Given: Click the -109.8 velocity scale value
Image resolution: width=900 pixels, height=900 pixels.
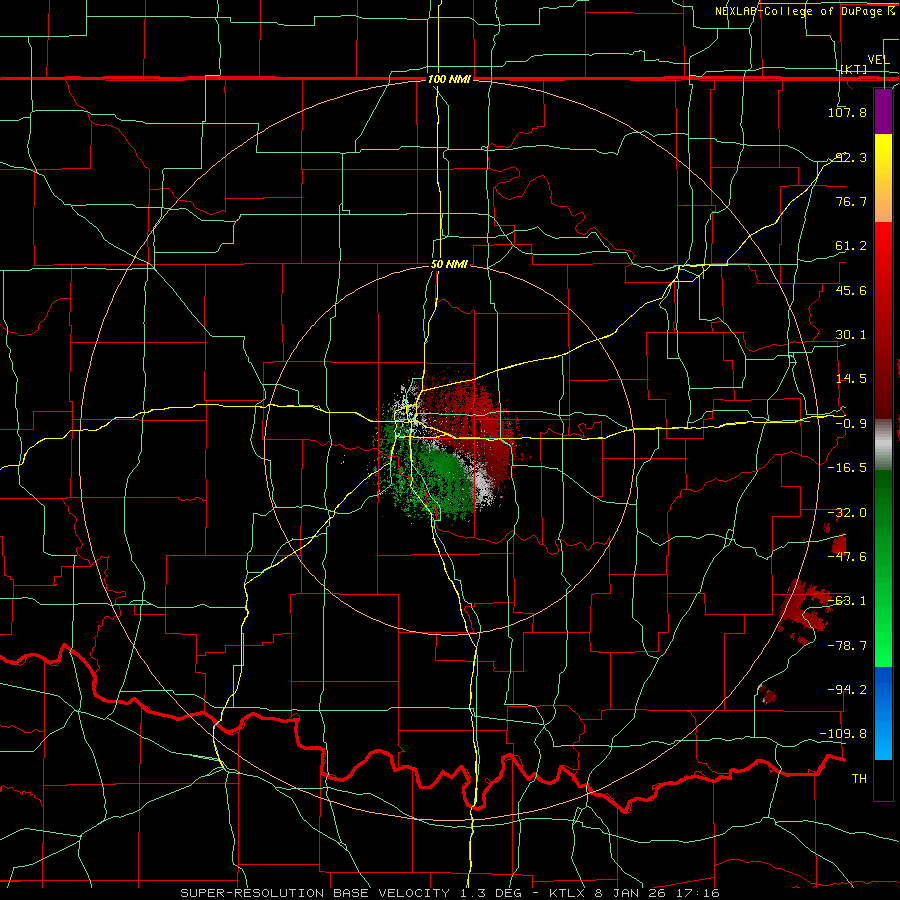Looking at the screenshot, I should point(844,734).
